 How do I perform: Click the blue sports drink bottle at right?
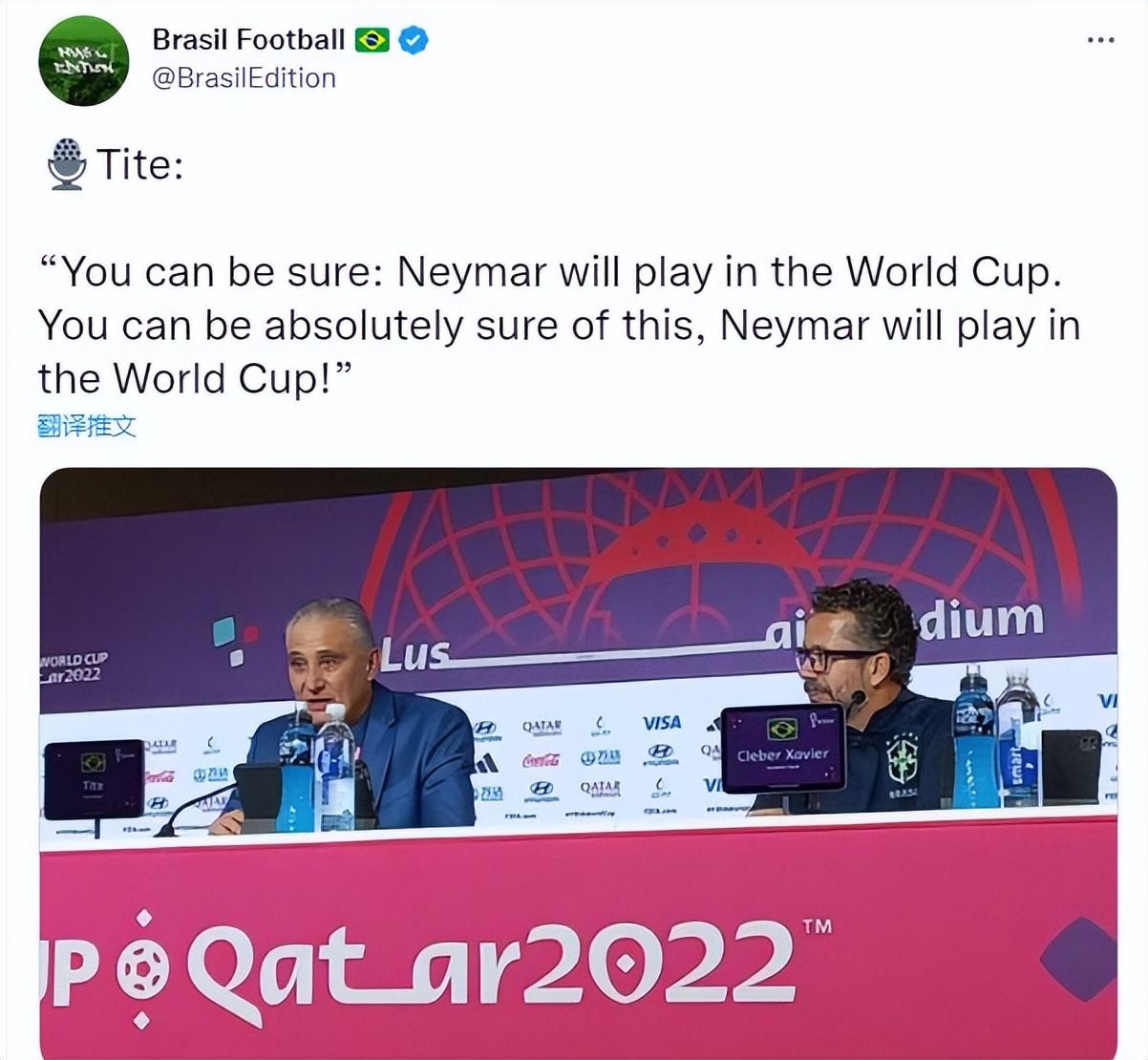[973, 738]
